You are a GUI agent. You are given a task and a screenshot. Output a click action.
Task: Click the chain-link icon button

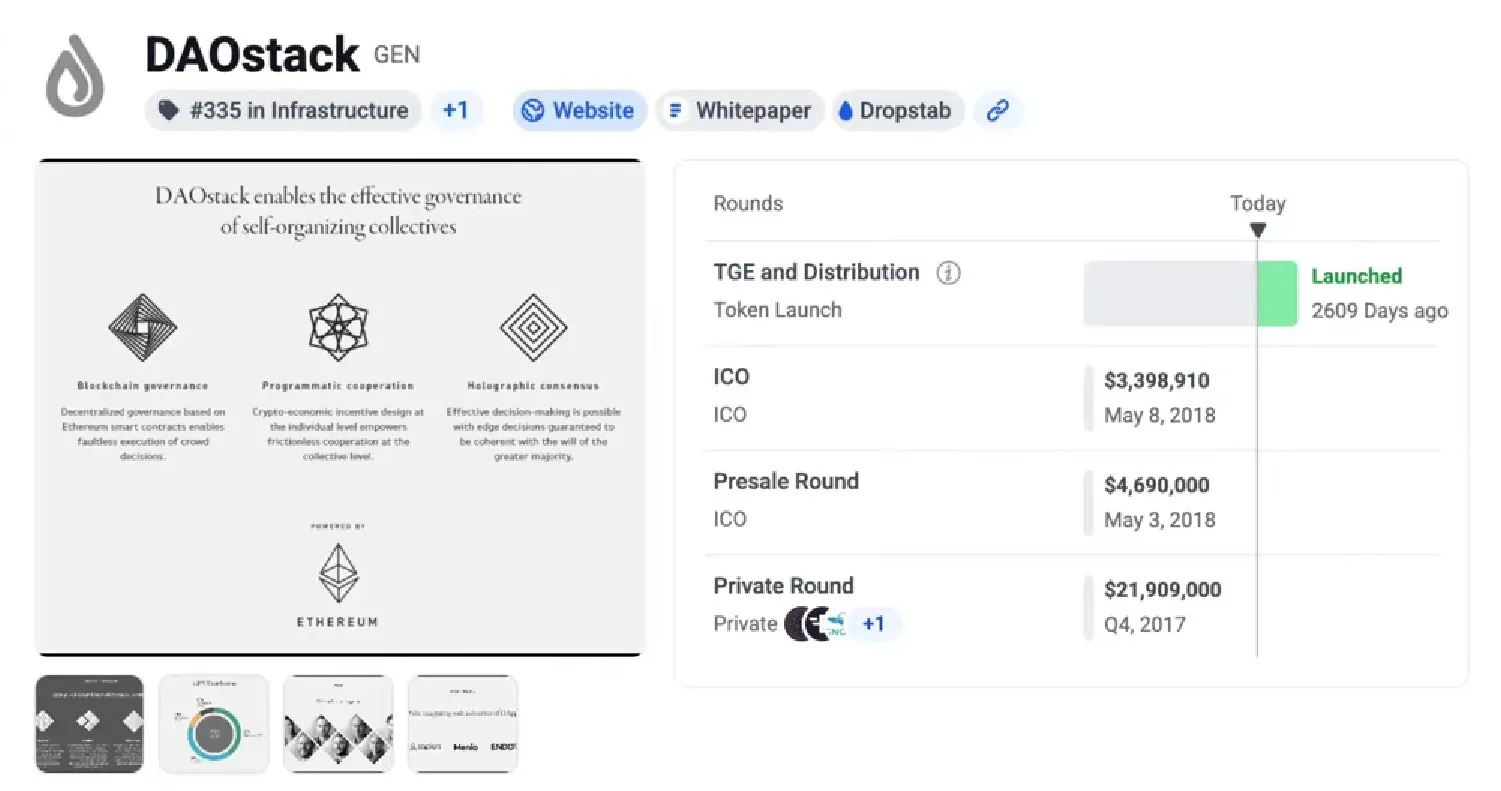997,110
